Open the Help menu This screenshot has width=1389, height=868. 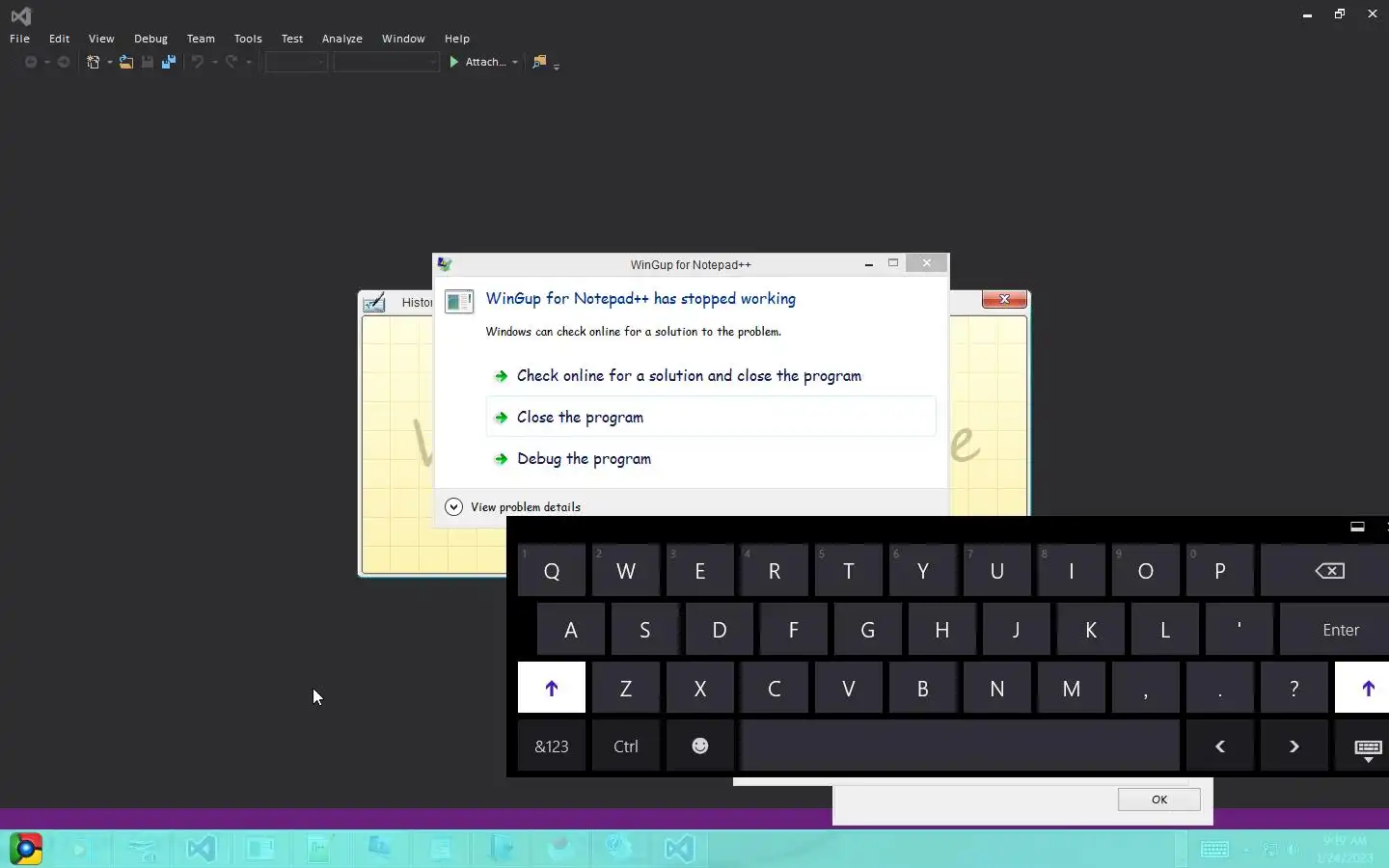[457, 39]
